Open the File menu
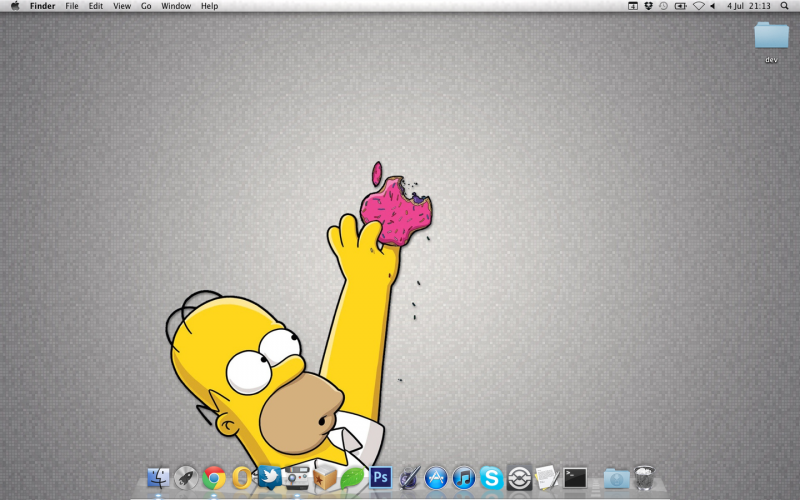The height and width of the screenshot is (500, 800). tap(72, 6)
